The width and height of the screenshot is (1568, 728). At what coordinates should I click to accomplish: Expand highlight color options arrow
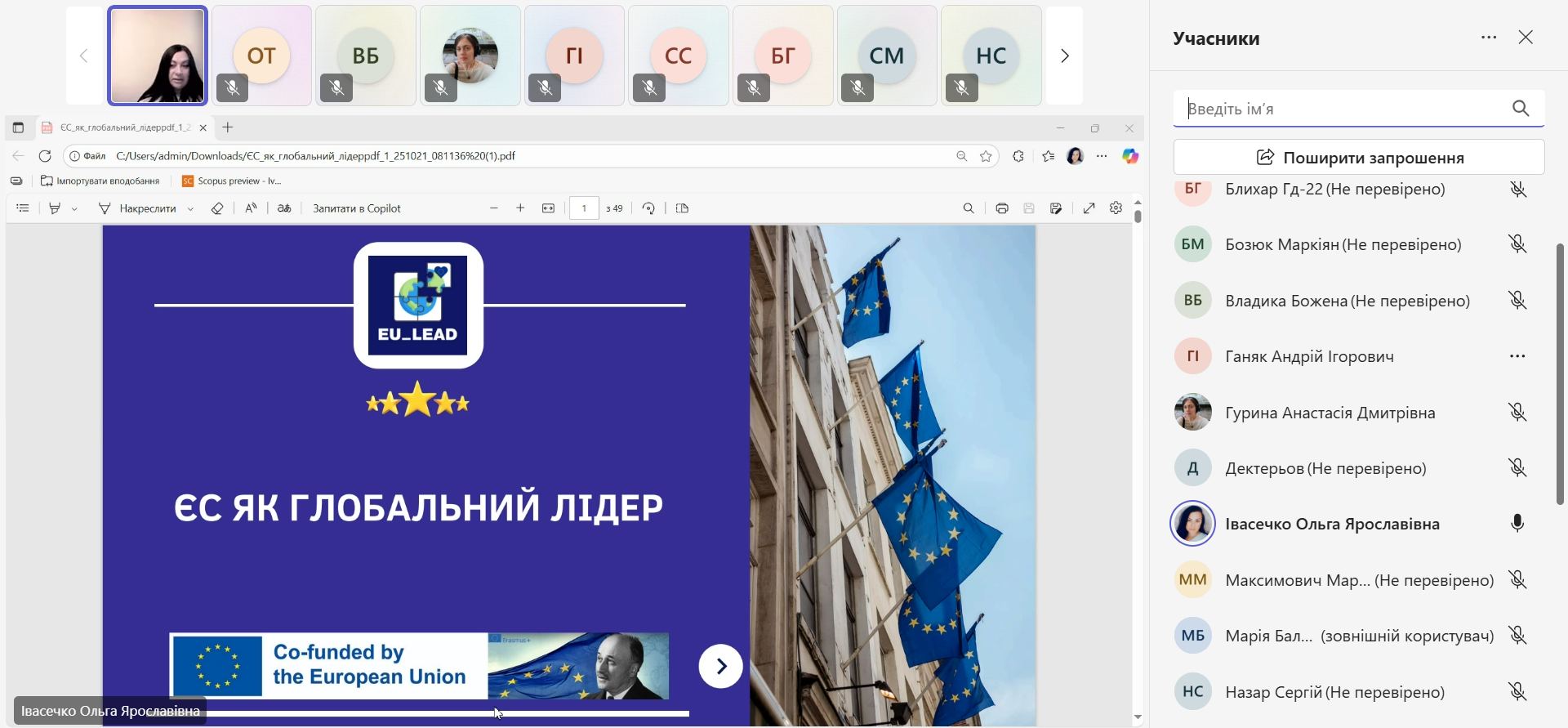coord(74,209)
